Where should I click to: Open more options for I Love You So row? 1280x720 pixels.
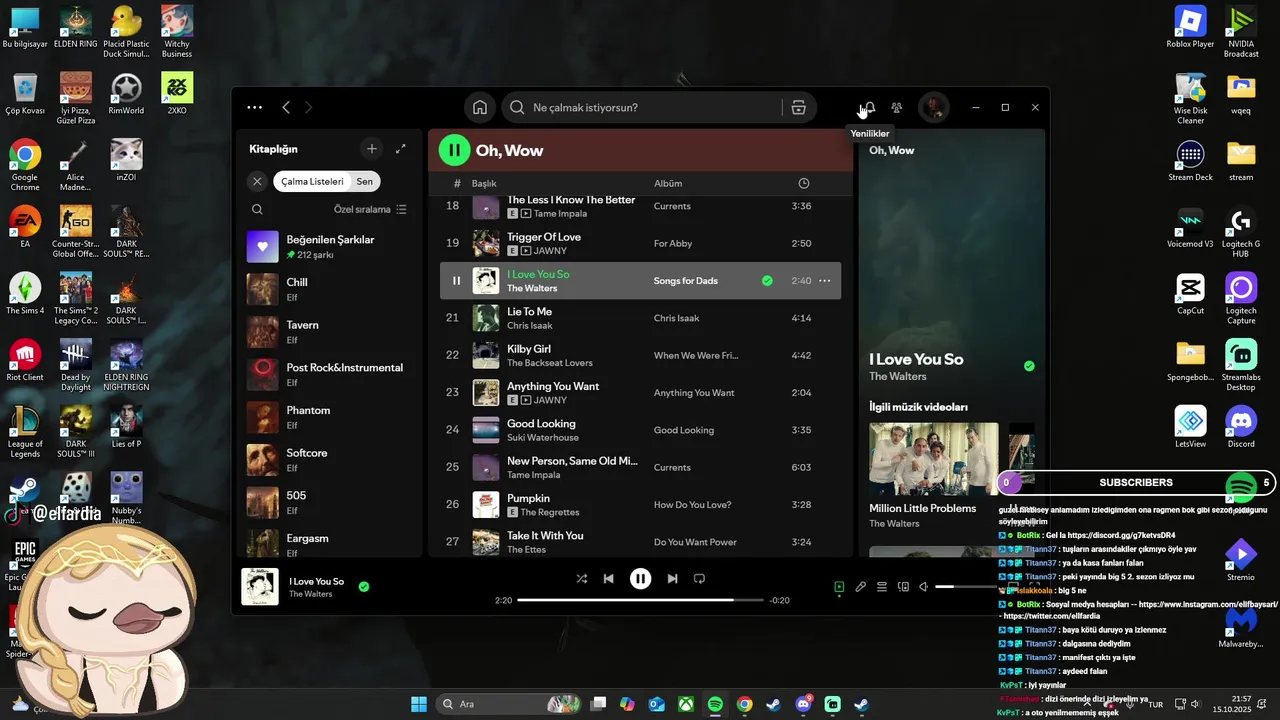[825, 281]
